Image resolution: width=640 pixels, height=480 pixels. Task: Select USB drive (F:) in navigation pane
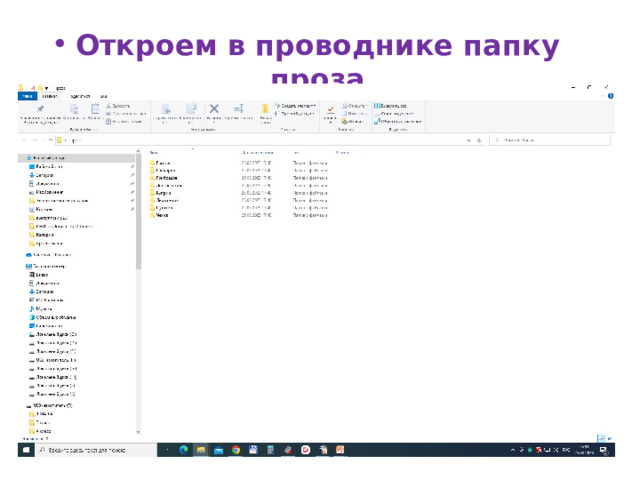[49, 406]
